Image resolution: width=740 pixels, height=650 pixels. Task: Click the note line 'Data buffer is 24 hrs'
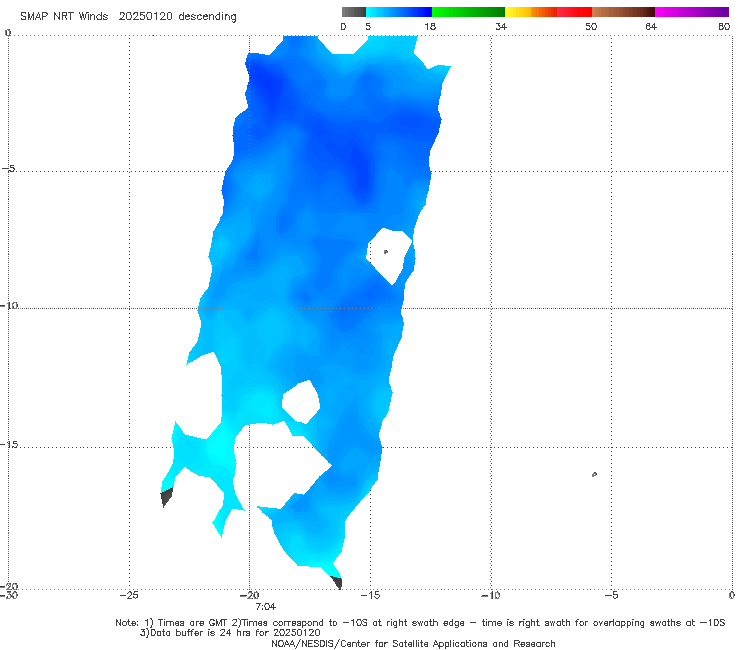[x=230, y=633]
